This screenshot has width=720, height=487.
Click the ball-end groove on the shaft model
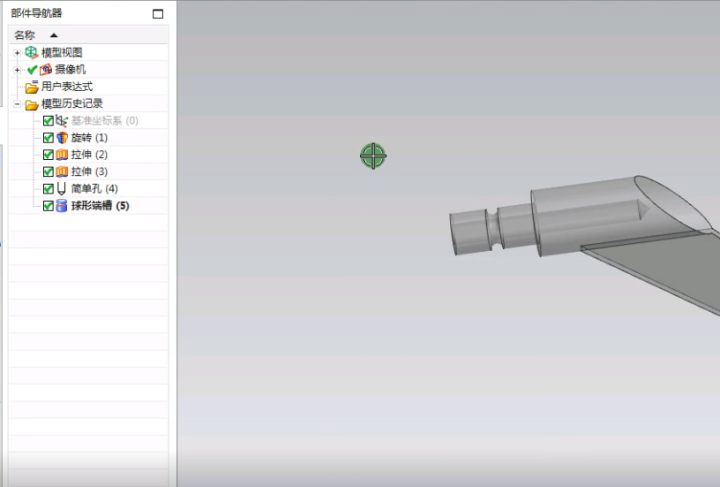[x=493, y=228]
